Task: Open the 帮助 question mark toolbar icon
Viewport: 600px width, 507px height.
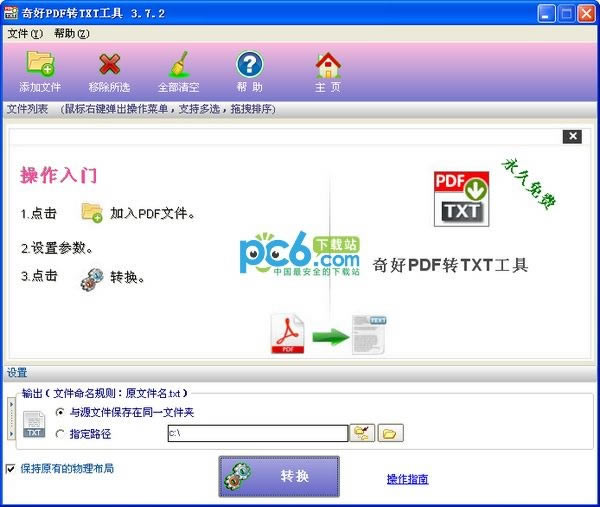Action: [249, 64]
